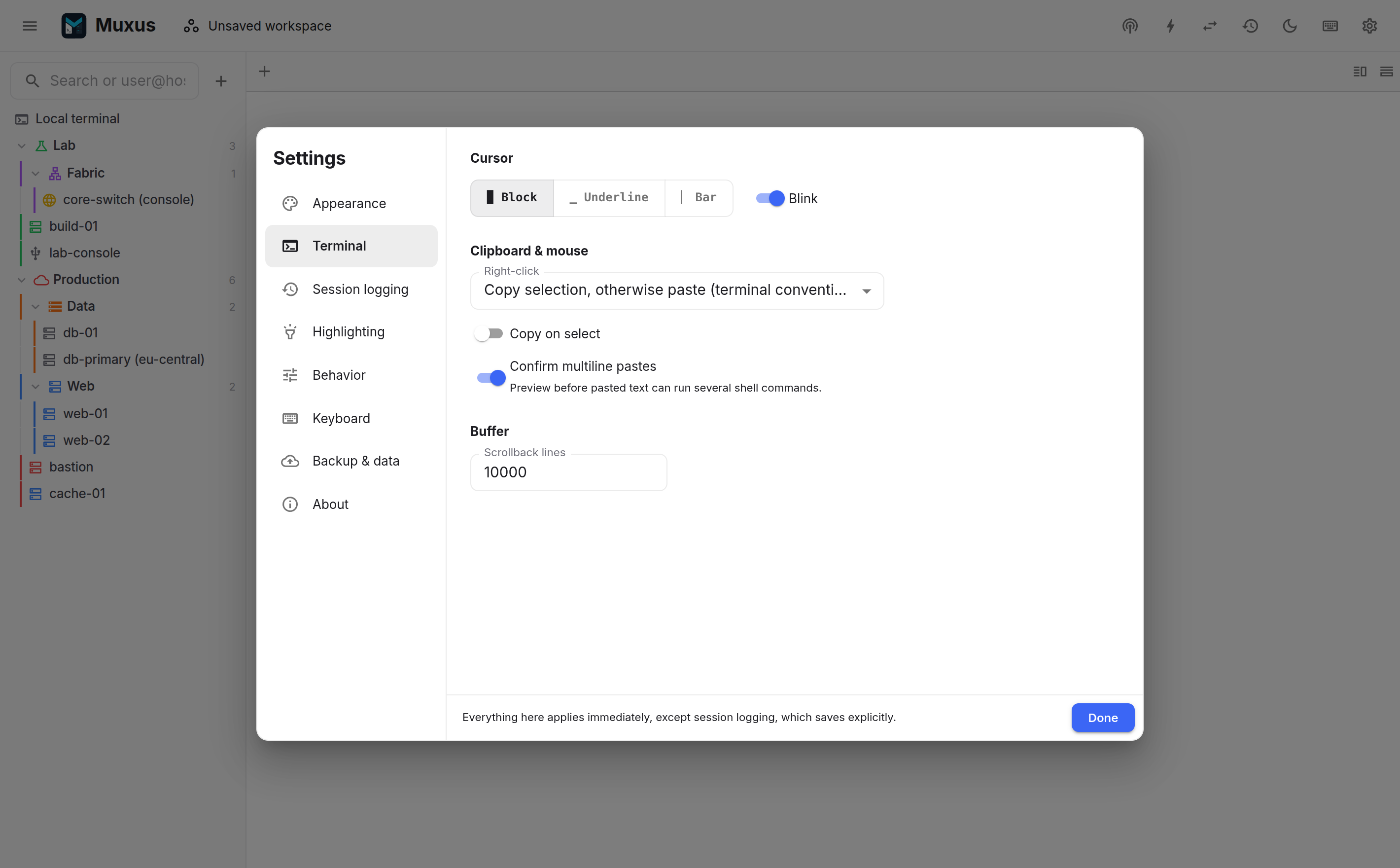The width and height of the screenshot is (1400, 868).
Task: Open the Appearance settings section
Action: pyautogui.click(x=351, y=203)
